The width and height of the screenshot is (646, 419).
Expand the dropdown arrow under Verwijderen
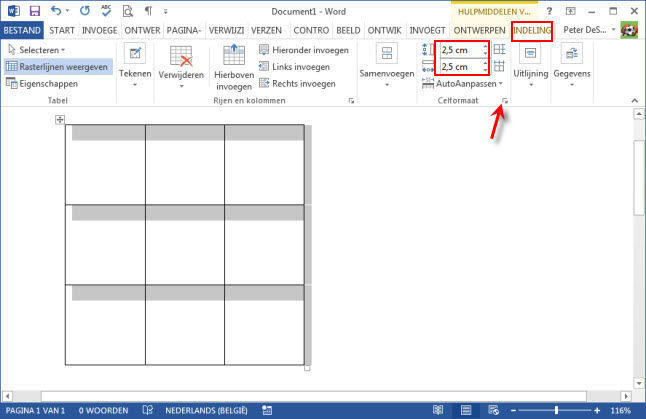181,86
